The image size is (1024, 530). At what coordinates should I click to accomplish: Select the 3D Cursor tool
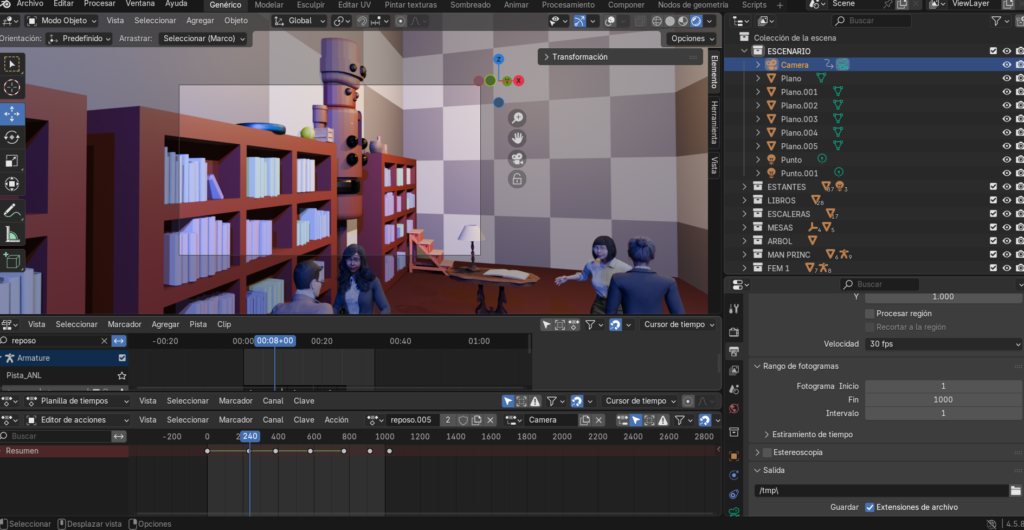point(12,87)
